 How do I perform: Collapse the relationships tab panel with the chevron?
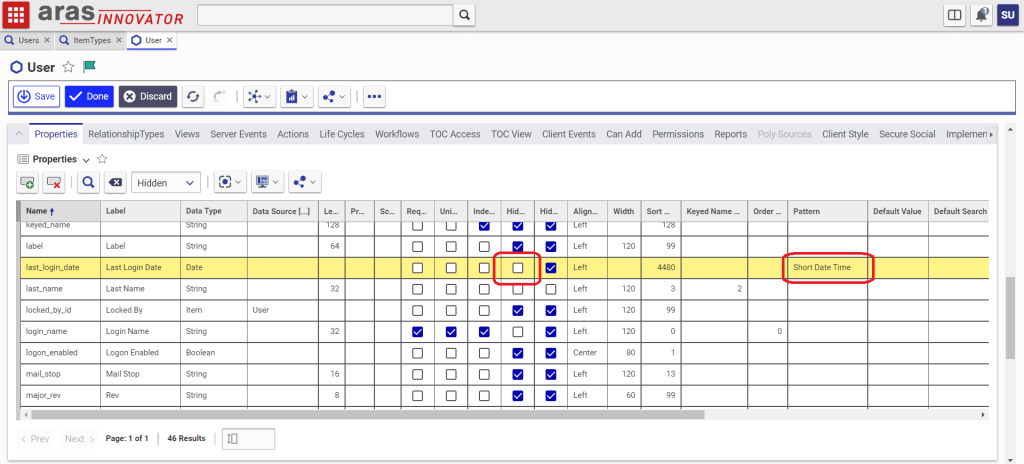coord(18,134)
